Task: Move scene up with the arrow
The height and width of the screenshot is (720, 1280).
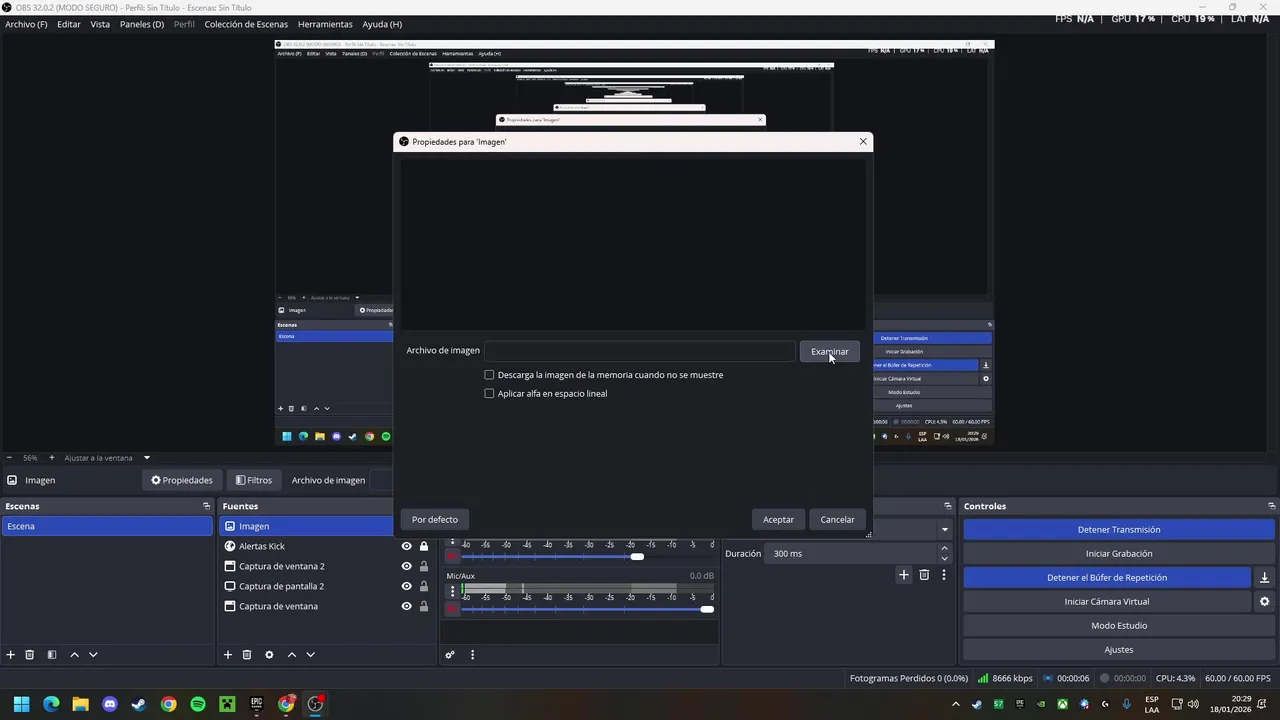Action: (74, 655)
